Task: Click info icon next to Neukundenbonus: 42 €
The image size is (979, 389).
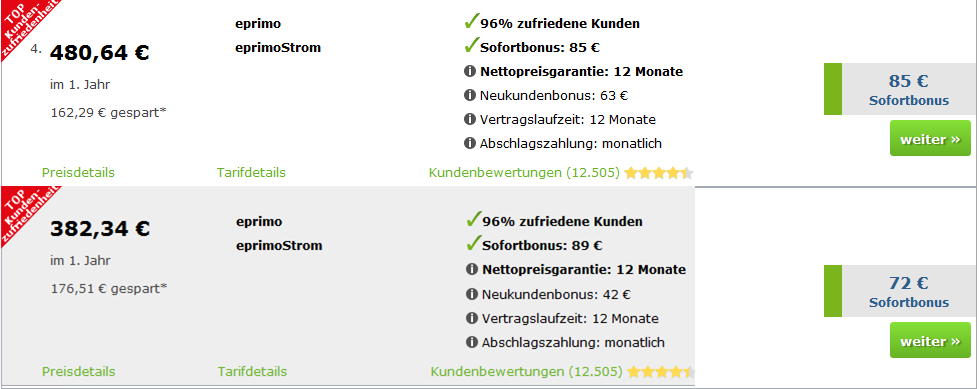Action: (472, 294)
